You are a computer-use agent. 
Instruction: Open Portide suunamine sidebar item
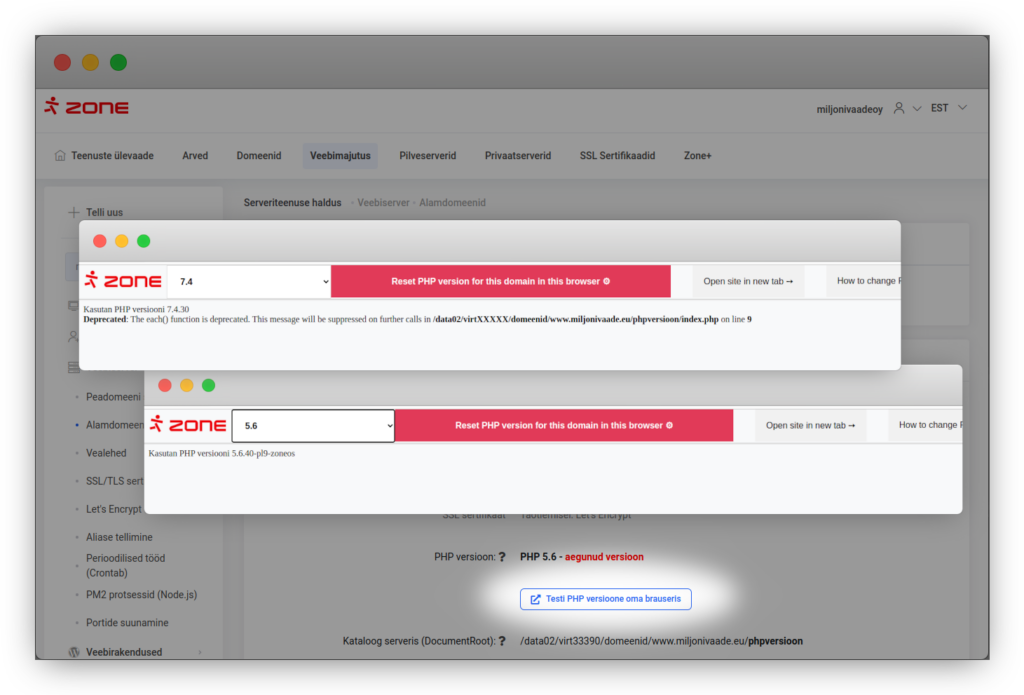pyautogui.click(x=127, y=622)
